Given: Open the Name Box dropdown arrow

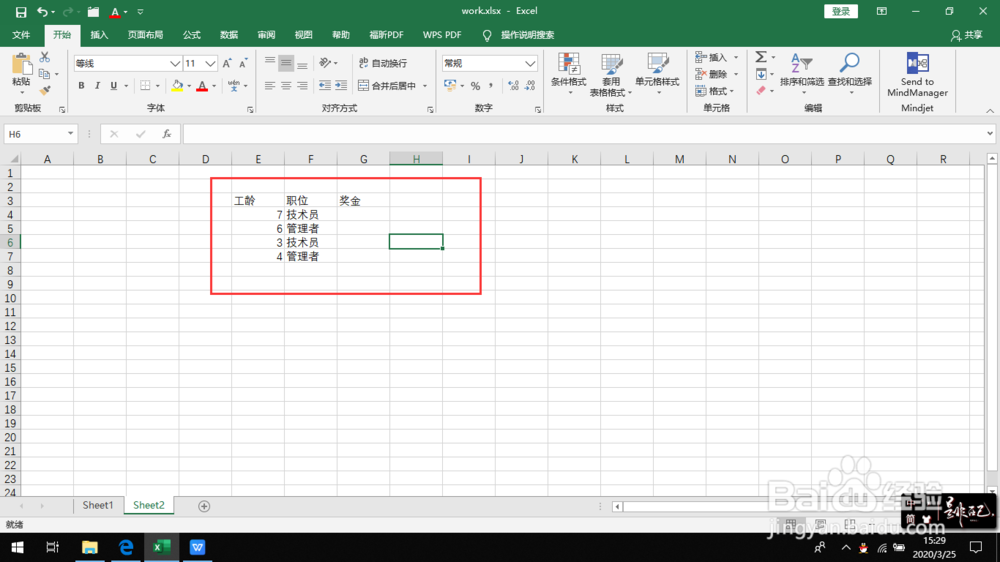Looking at the screenshot, I should (70, 134).
